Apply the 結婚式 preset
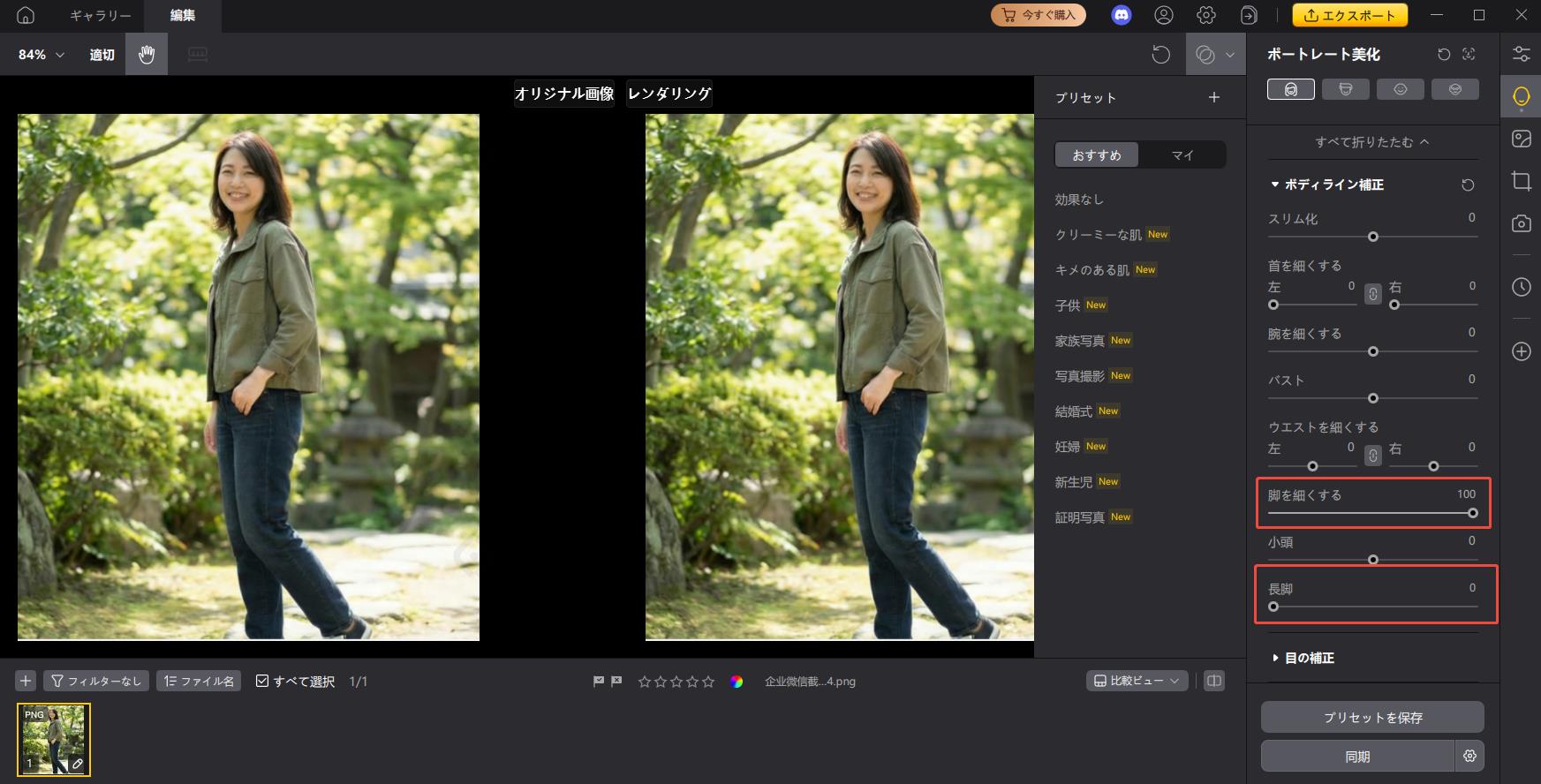 coord(1074,411)
